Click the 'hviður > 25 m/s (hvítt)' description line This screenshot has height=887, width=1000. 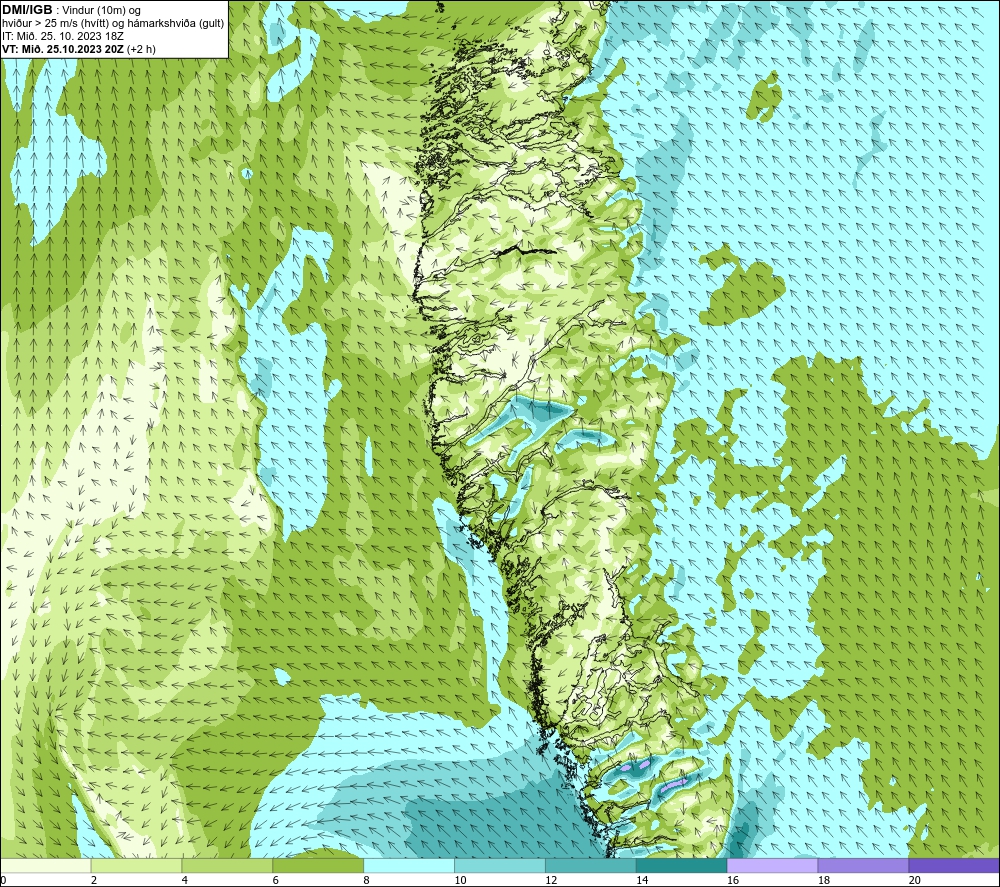[x=113, y=24]
